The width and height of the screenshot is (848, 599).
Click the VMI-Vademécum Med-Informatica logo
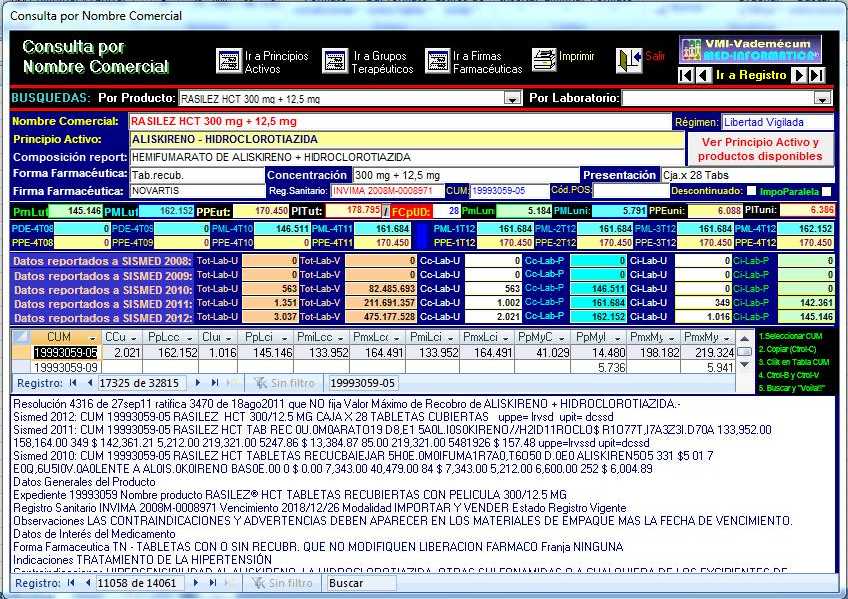751,49
